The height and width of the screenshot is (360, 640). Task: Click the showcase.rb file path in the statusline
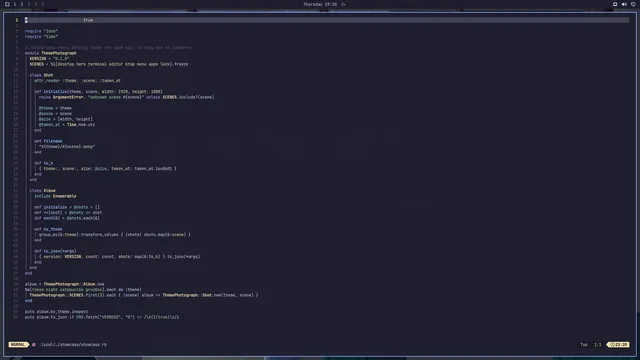coord(73,344)
